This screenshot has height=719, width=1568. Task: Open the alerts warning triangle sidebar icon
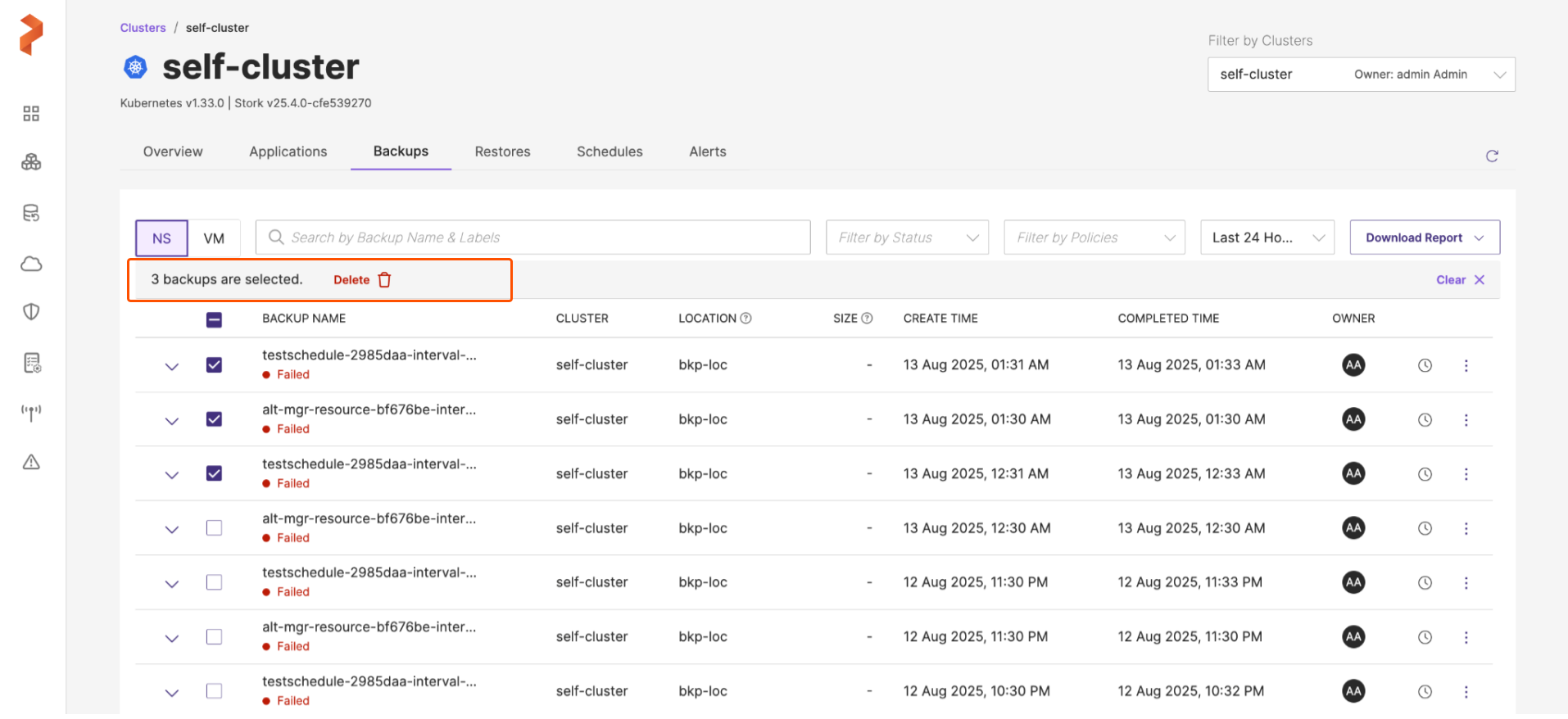click(31, 463)
